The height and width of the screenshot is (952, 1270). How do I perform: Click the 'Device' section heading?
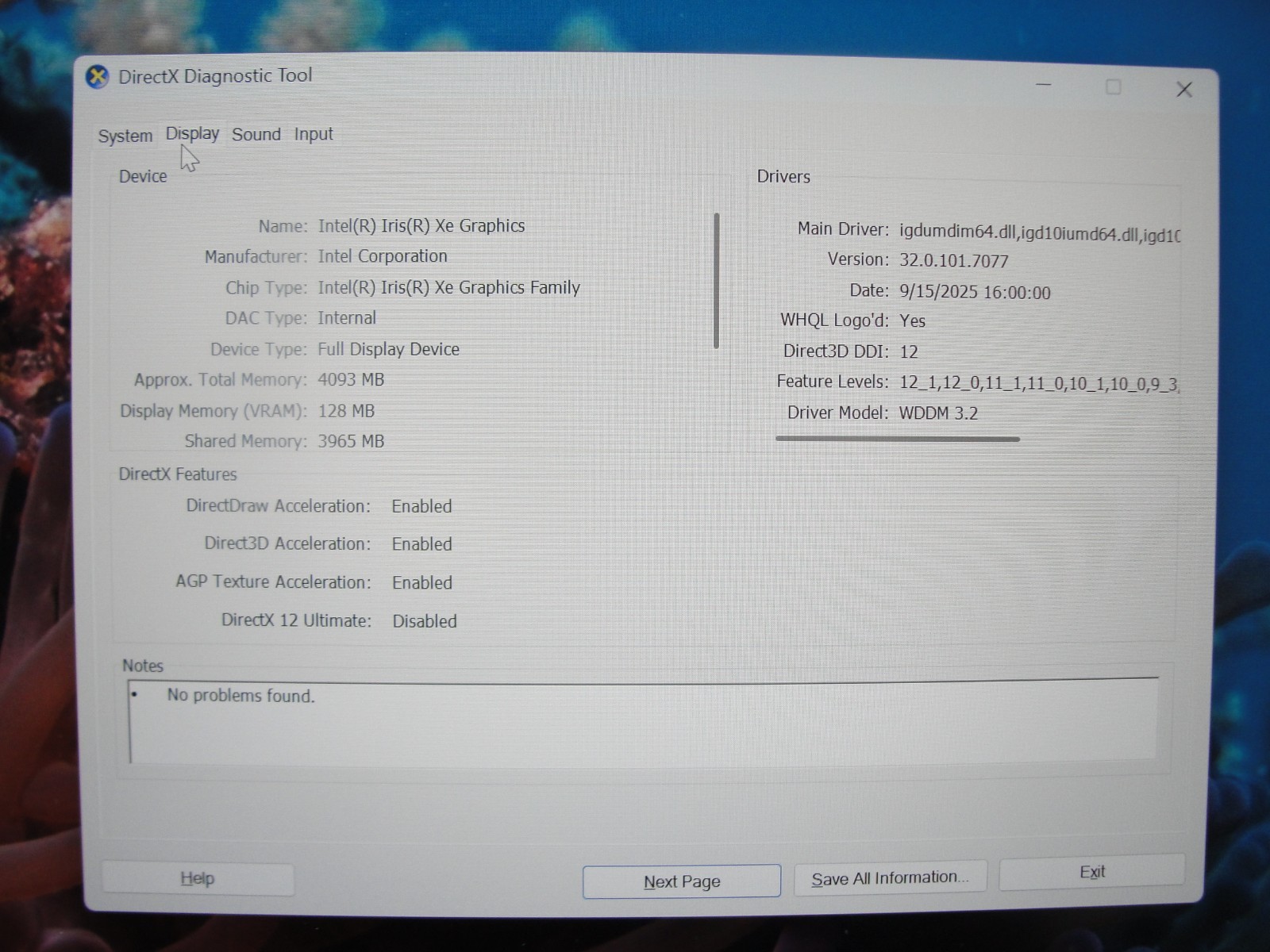143,176
